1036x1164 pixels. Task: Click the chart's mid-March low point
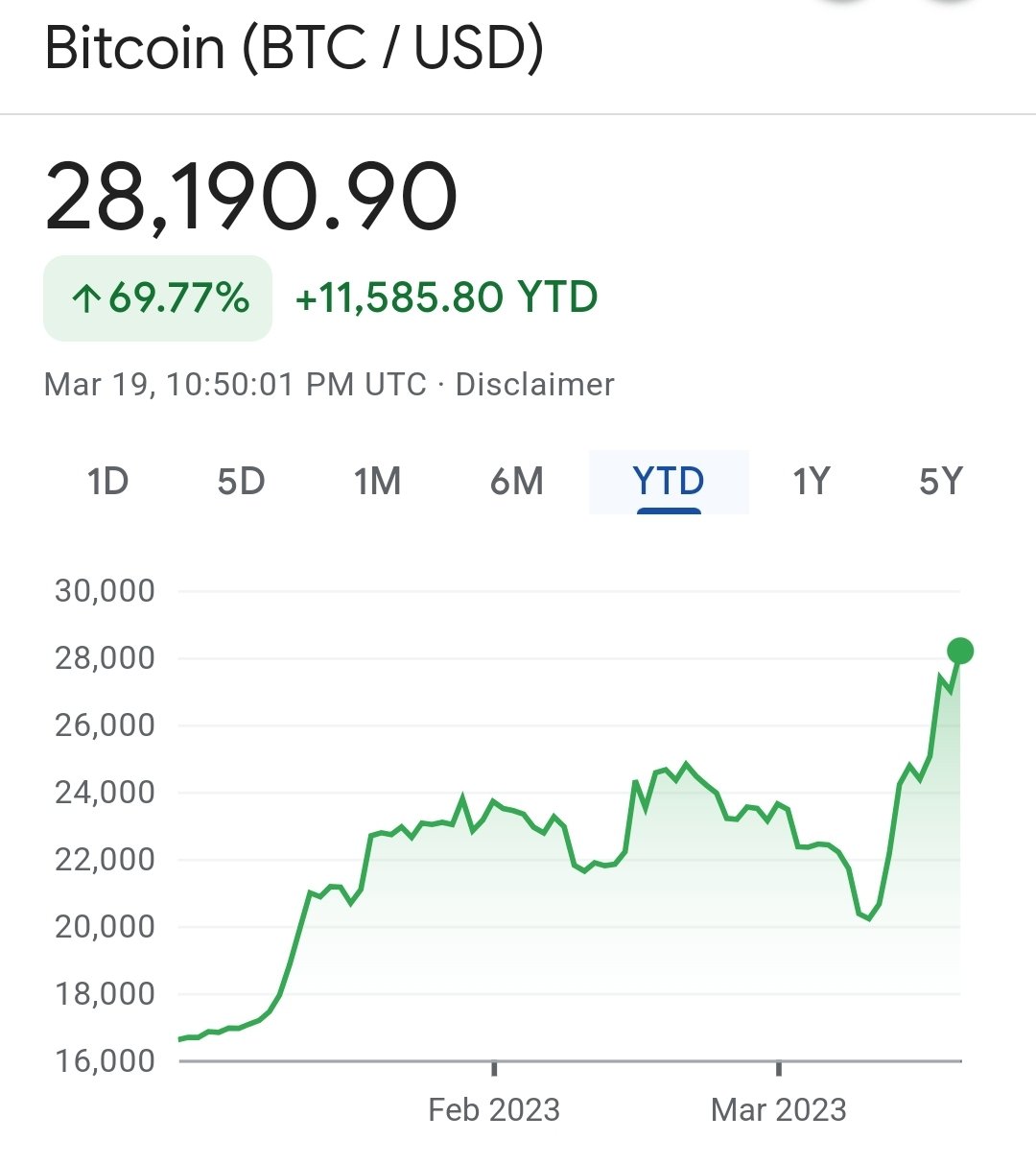[869, 918]
